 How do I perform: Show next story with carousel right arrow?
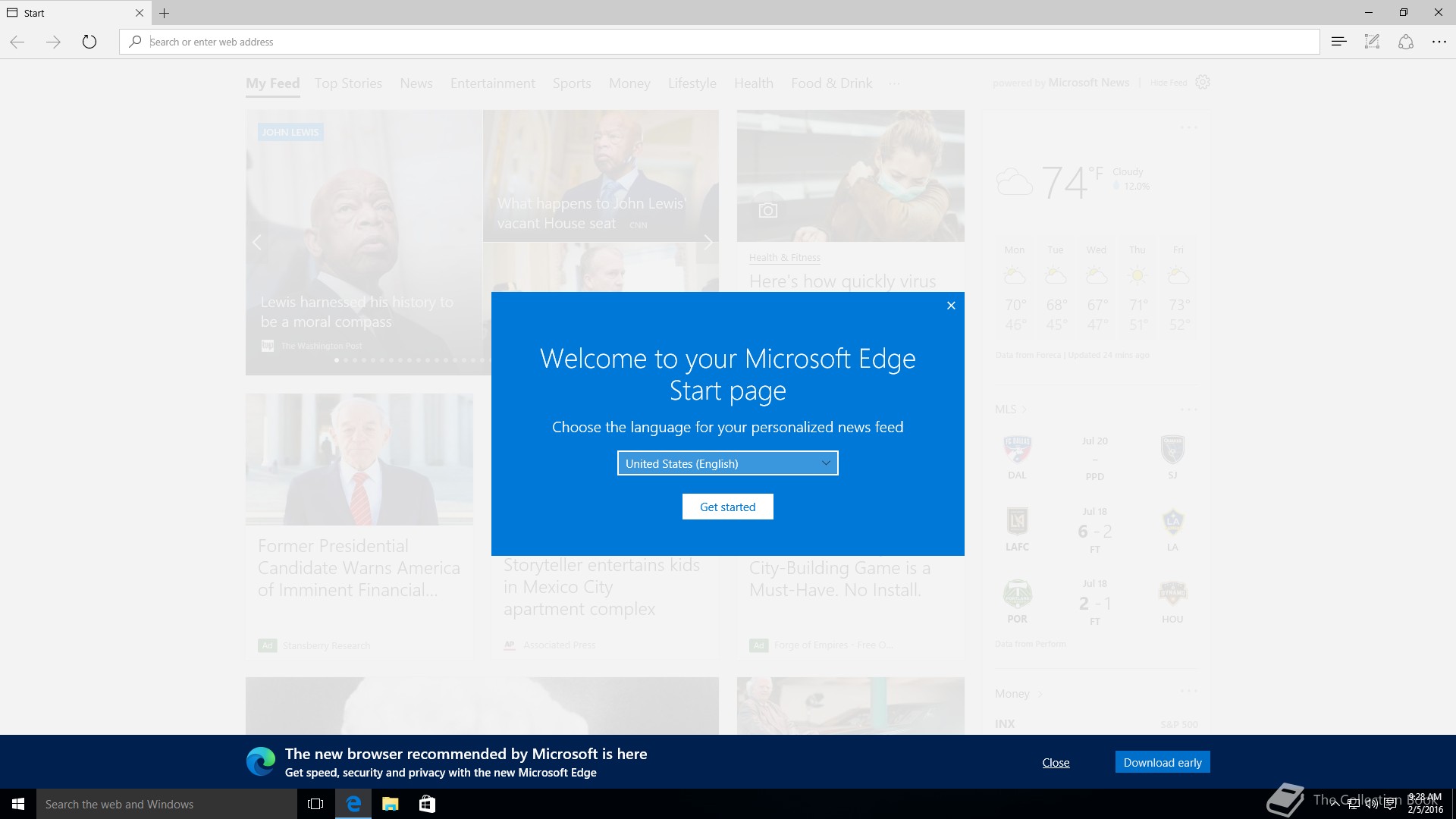coord(708,243)
